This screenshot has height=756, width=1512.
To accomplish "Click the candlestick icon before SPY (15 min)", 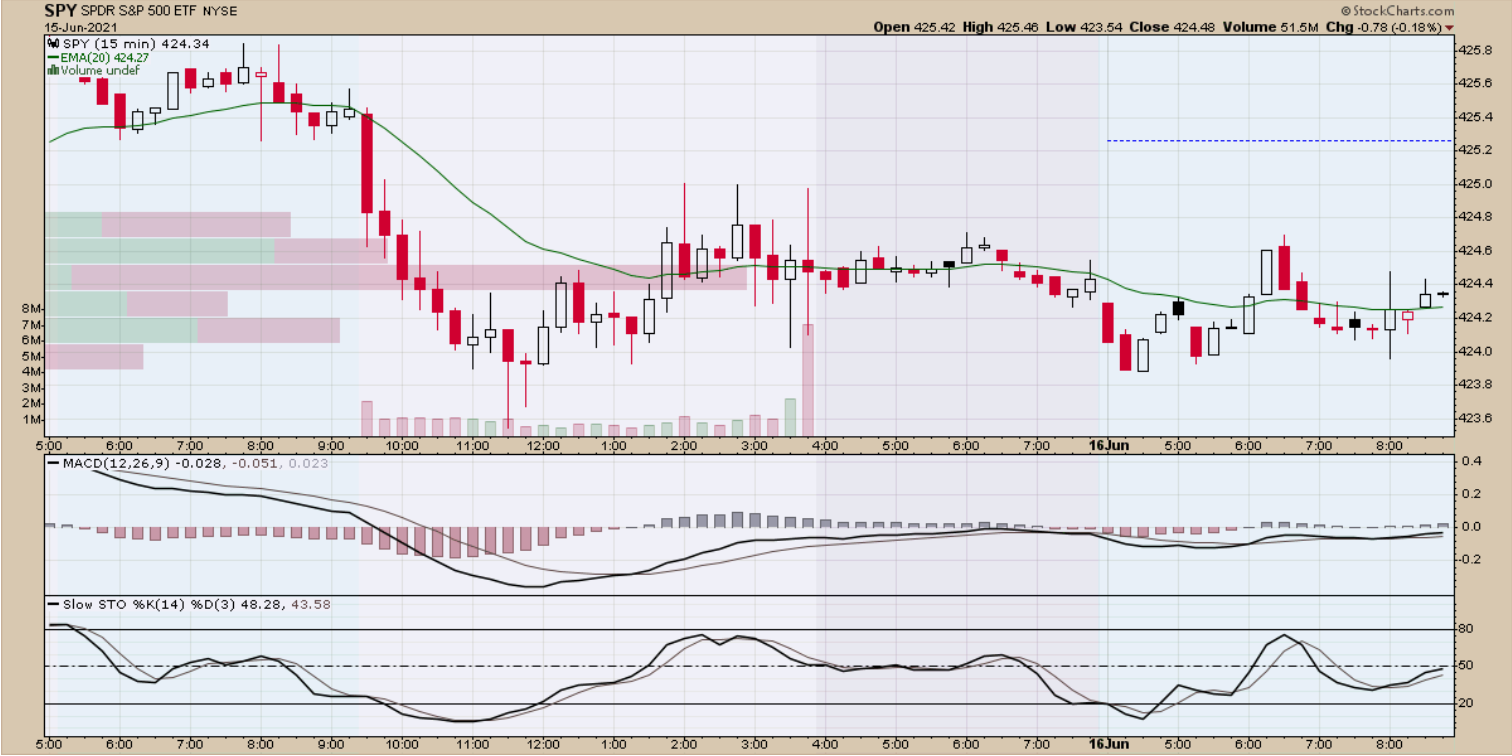I will point(53,44).
